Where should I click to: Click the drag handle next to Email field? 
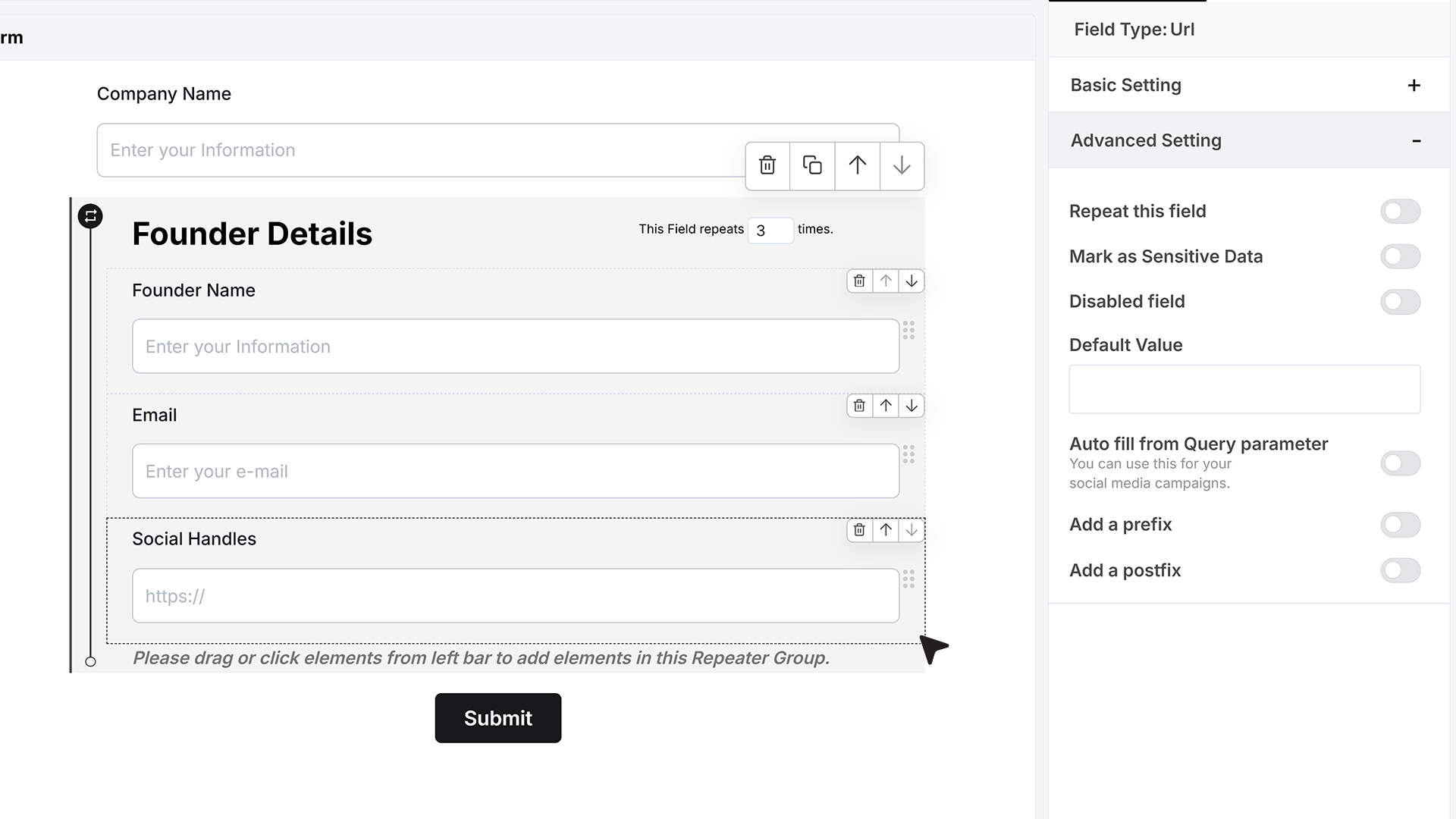(x=908, y=454)
